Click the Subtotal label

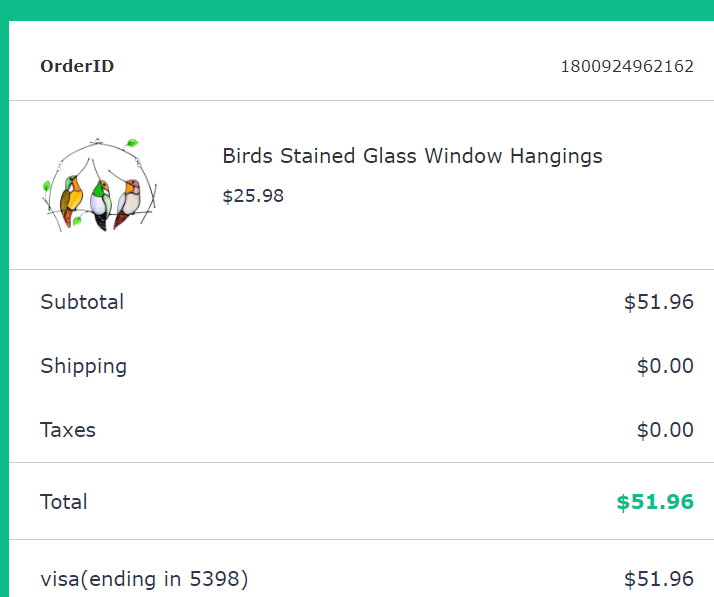tap(82, 302)
